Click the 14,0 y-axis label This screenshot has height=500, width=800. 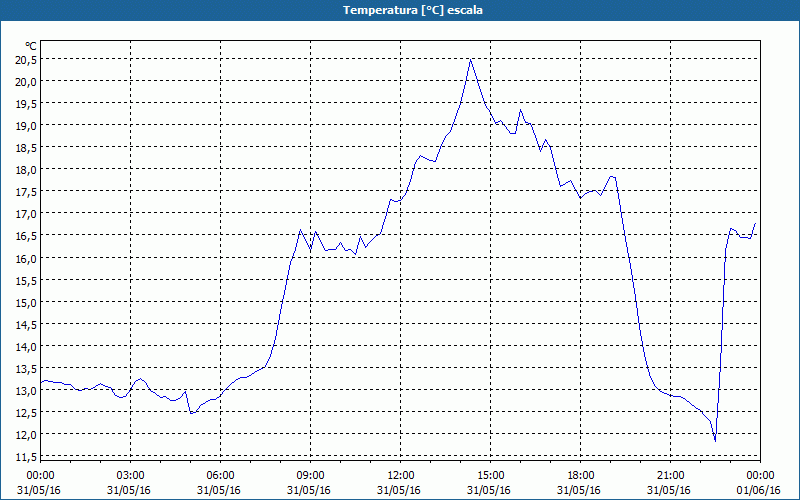tap(27, 346)
